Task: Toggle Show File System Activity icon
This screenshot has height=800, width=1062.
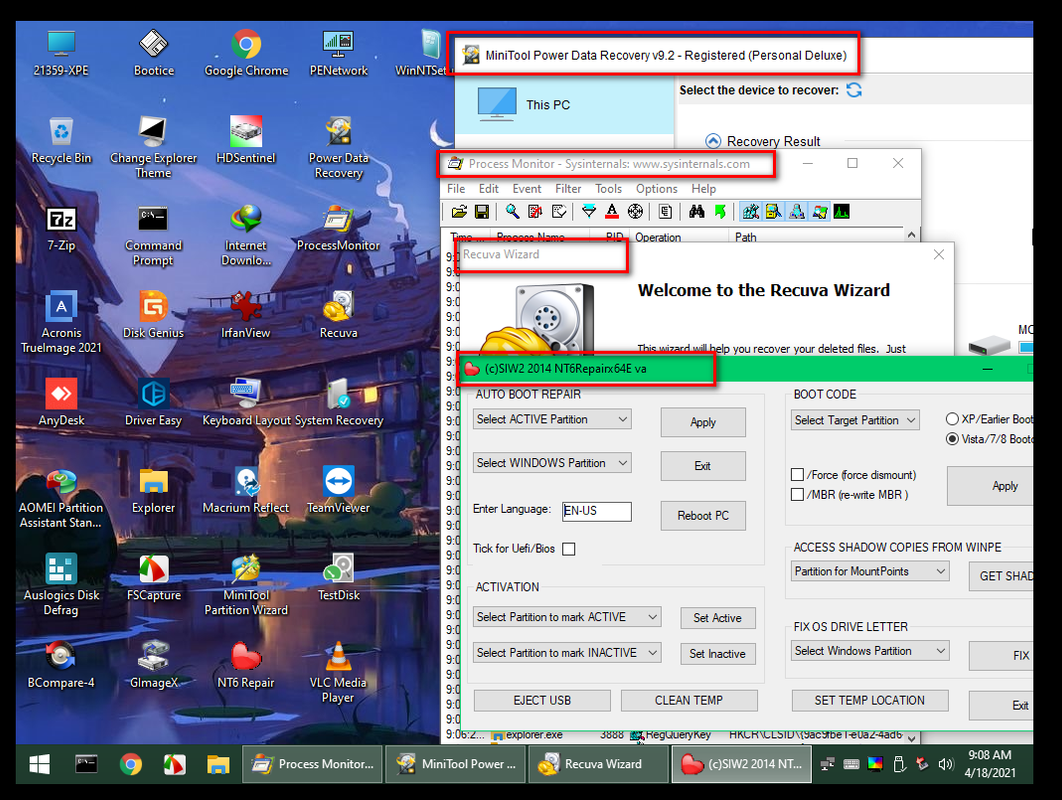Action: [x=773, y=212]
